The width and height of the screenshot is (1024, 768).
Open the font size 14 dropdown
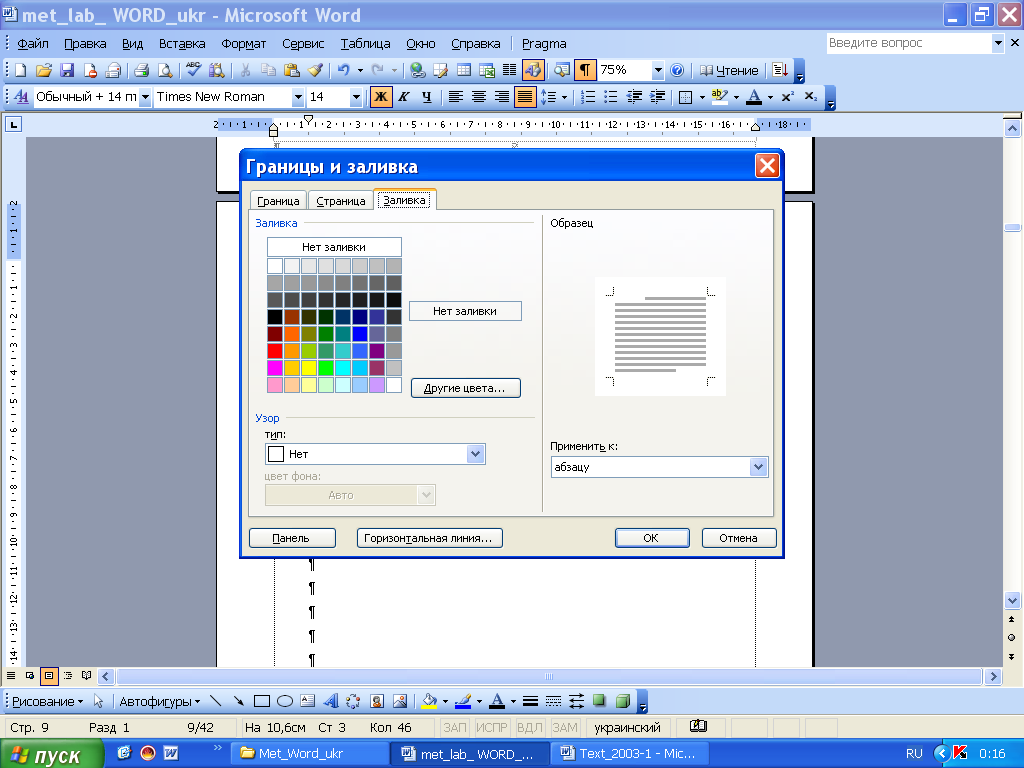click(x=356, y=97)
